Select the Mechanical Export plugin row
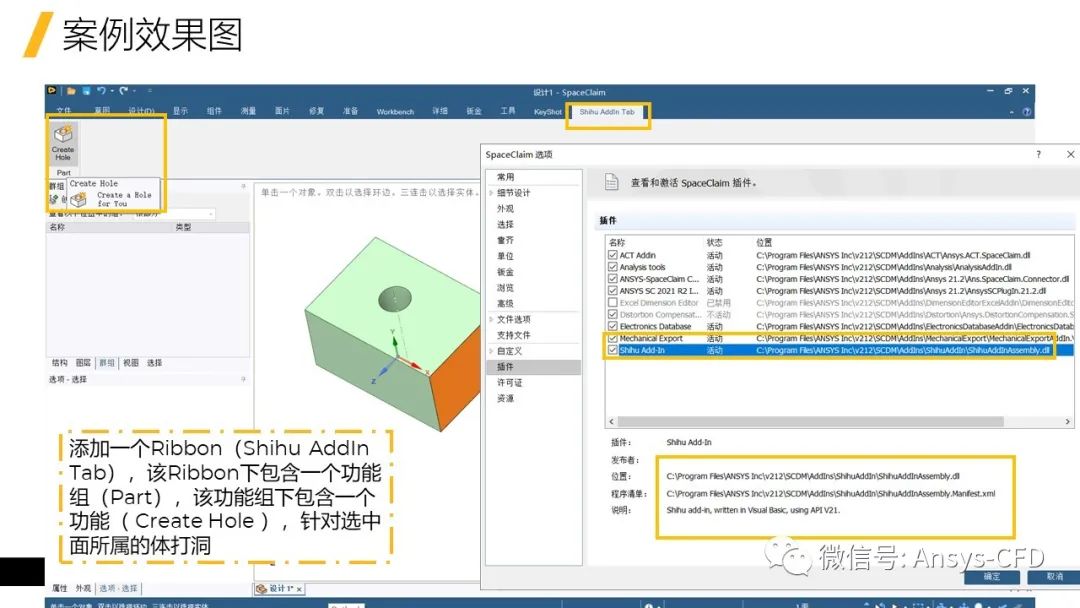 click(x=839, y=338)
